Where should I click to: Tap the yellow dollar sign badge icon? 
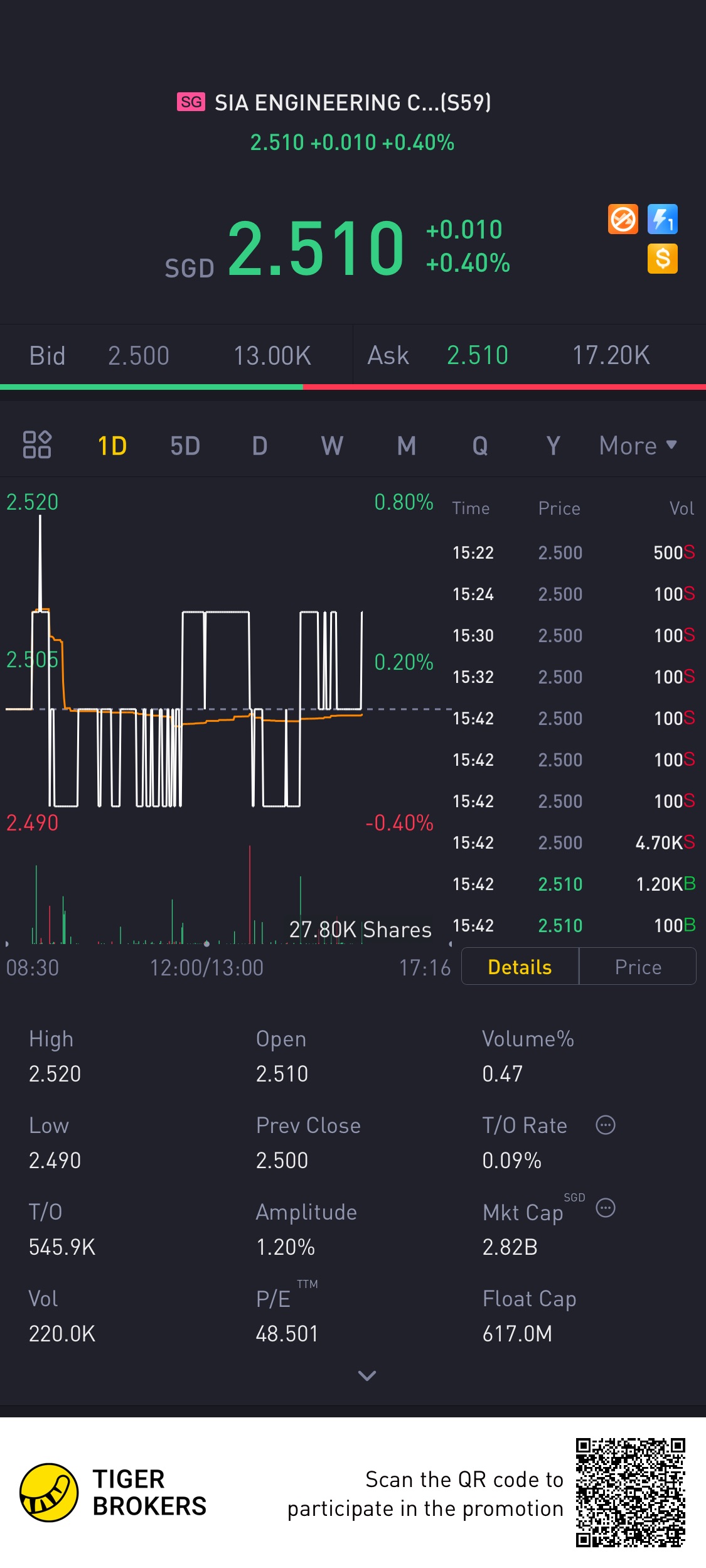(x=663, y=259)
